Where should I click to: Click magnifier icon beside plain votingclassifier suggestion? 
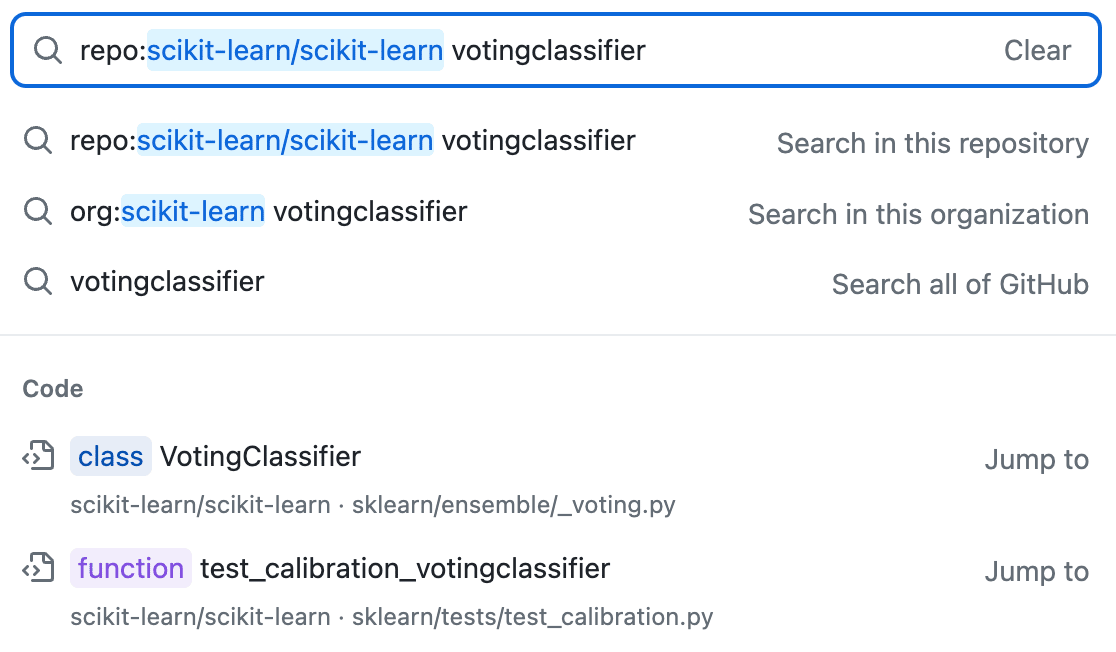[38, 281]
